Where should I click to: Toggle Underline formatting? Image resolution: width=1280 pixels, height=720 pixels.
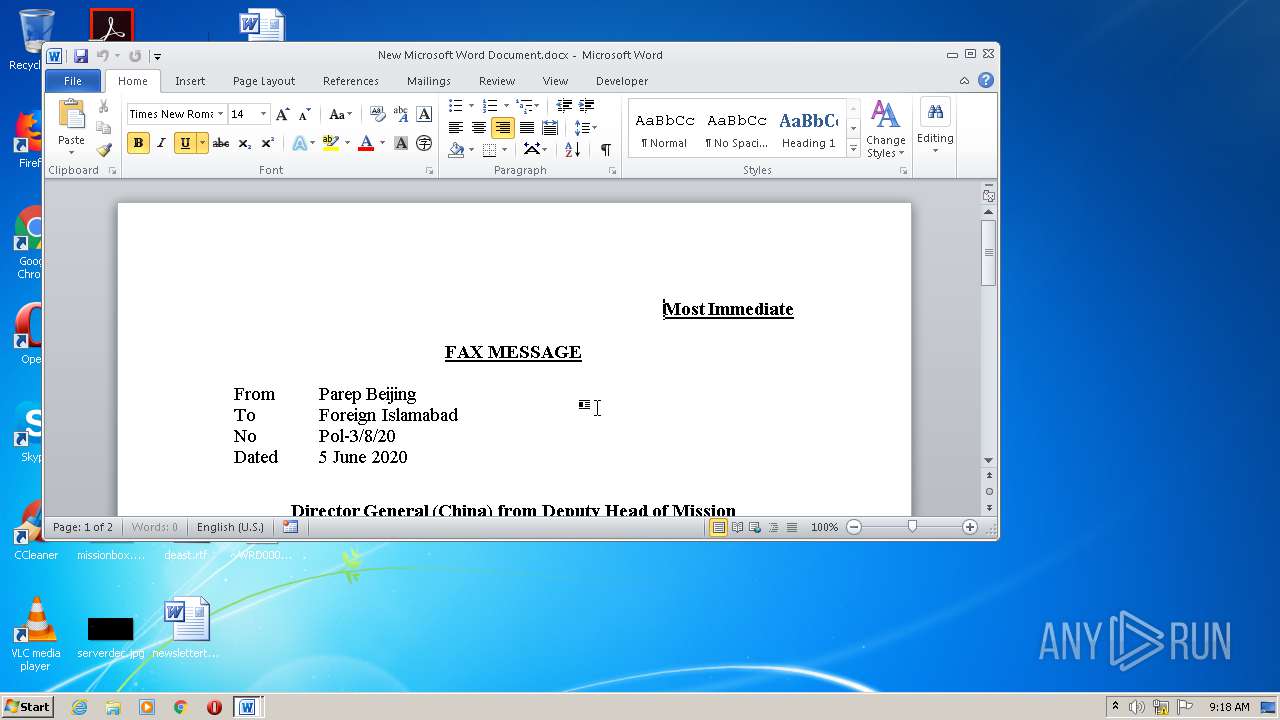click(185, 143)
